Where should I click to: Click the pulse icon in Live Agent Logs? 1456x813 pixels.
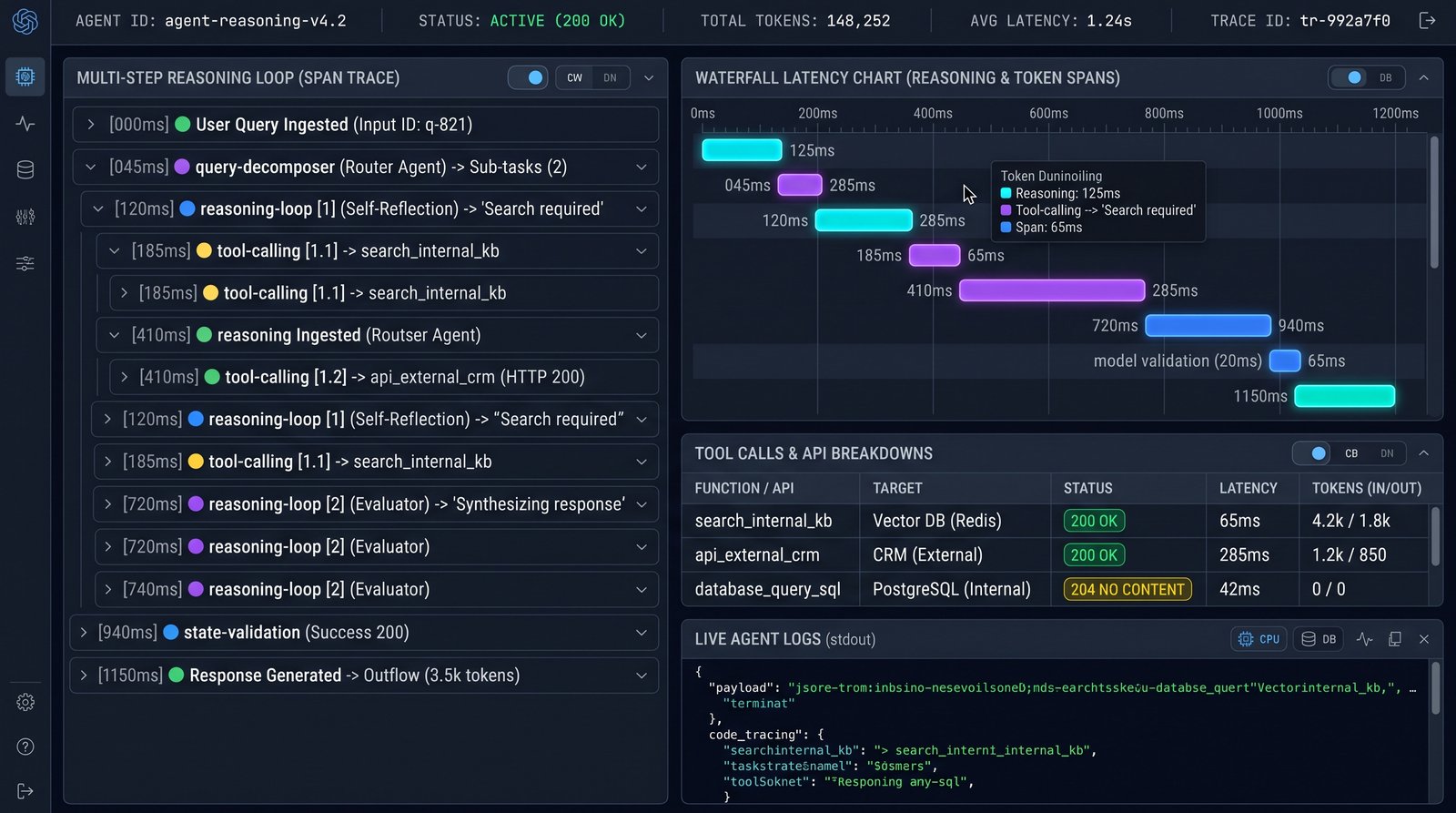click(1364, 639)
